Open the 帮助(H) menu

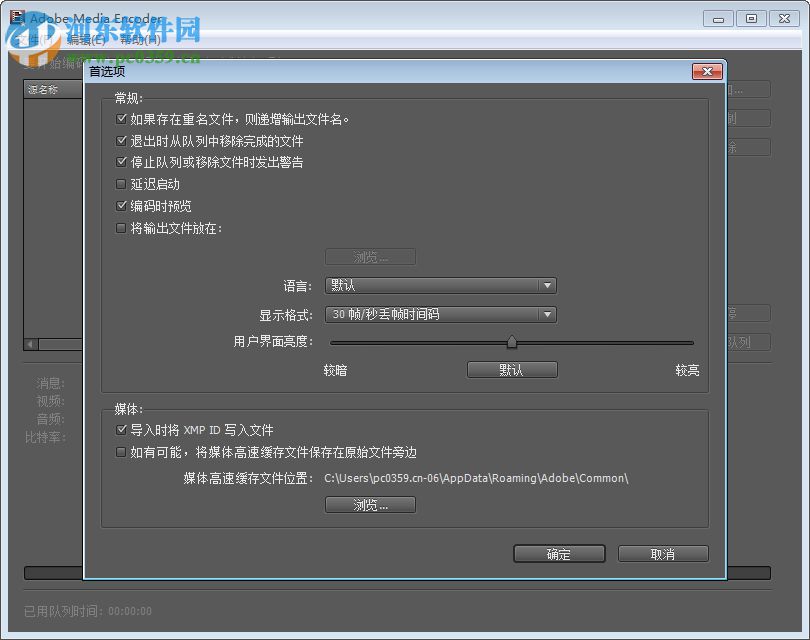140,41
